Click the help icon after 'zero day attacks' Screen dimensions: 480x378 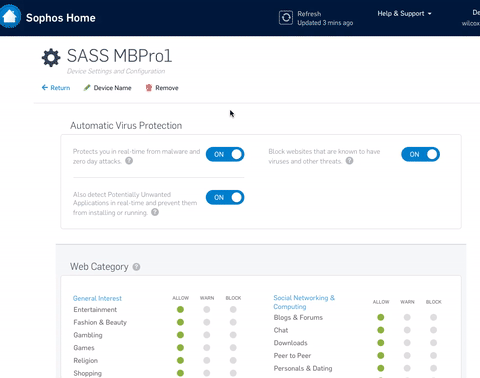point(129,161)
